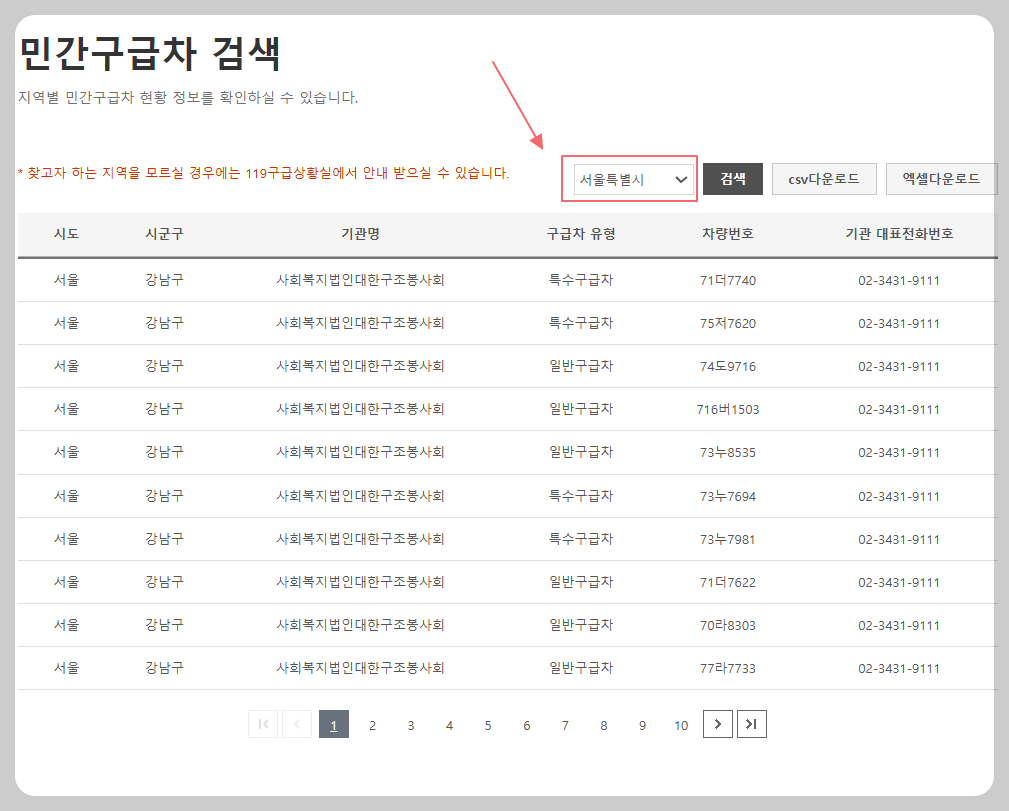Click 기관명 cell in the 75저7620 row
Image resolution: width=1009 pixels, height=811 pixels.
[360, 323]
